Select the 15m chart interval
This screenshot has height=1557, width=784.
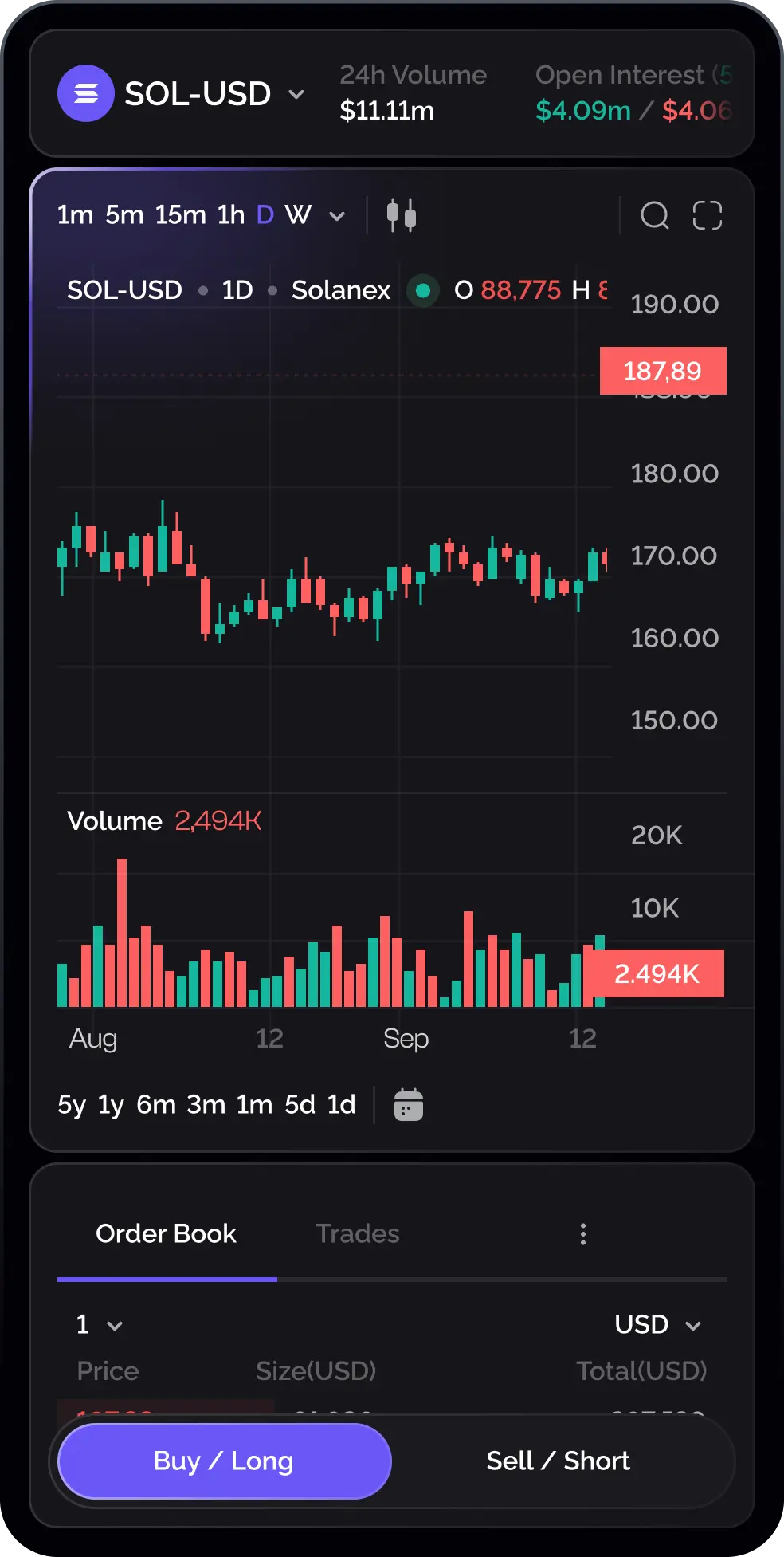click(180, 215)
